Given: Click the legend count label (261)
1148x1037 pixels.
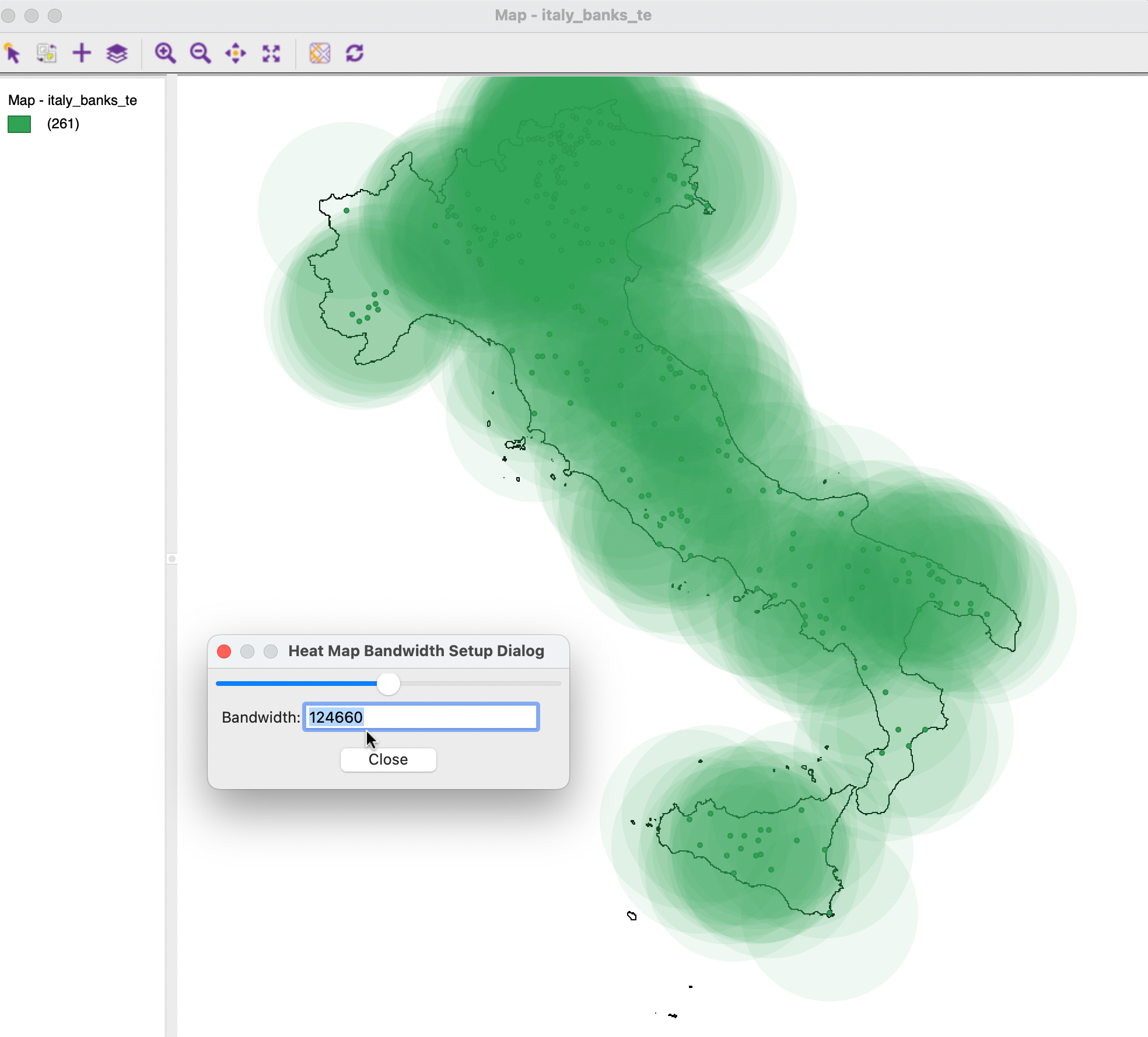Looking at the screenshot, I should click(x=63, y=124).
